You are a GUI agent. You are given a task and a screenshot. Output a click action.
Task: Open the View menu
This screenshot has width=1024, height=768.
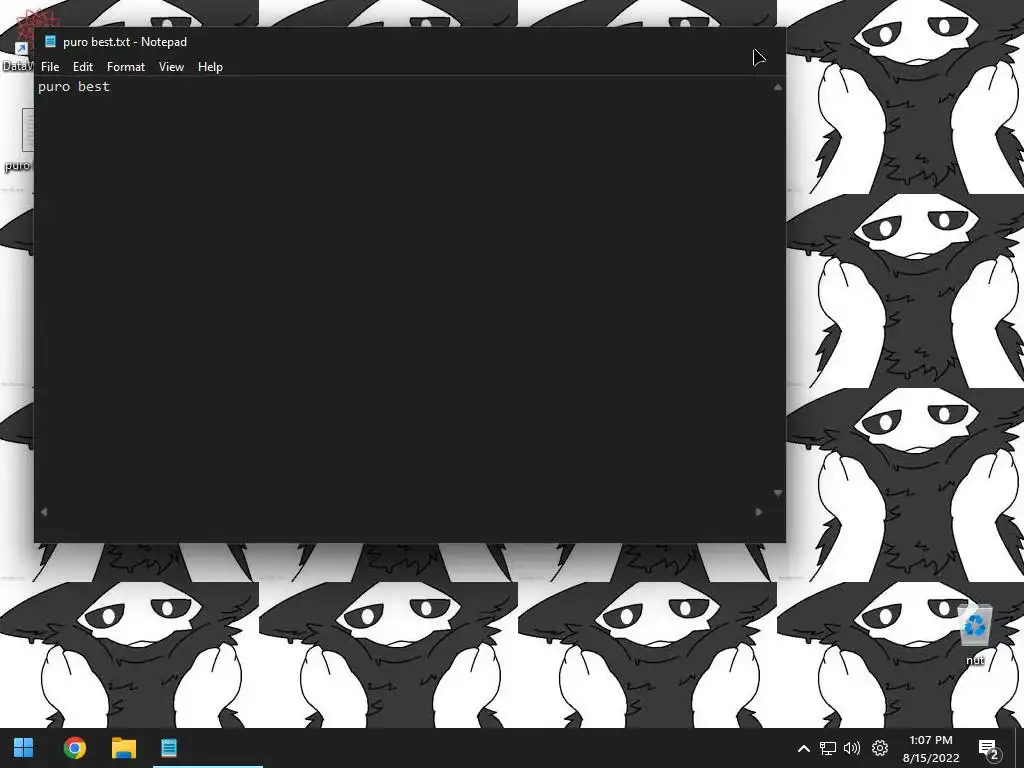[171, 67]
